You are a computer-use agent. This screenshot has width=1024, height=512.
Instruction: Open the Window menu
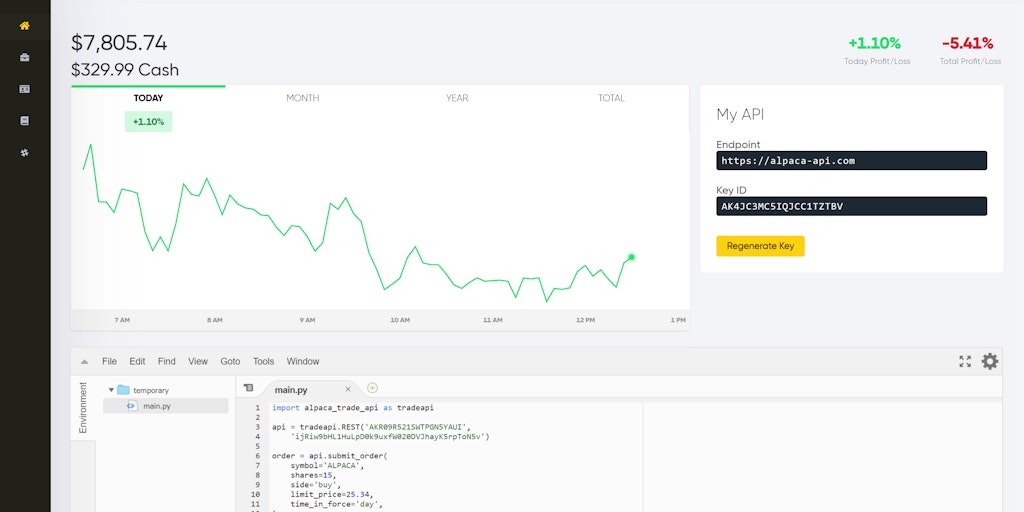point(303,361)
